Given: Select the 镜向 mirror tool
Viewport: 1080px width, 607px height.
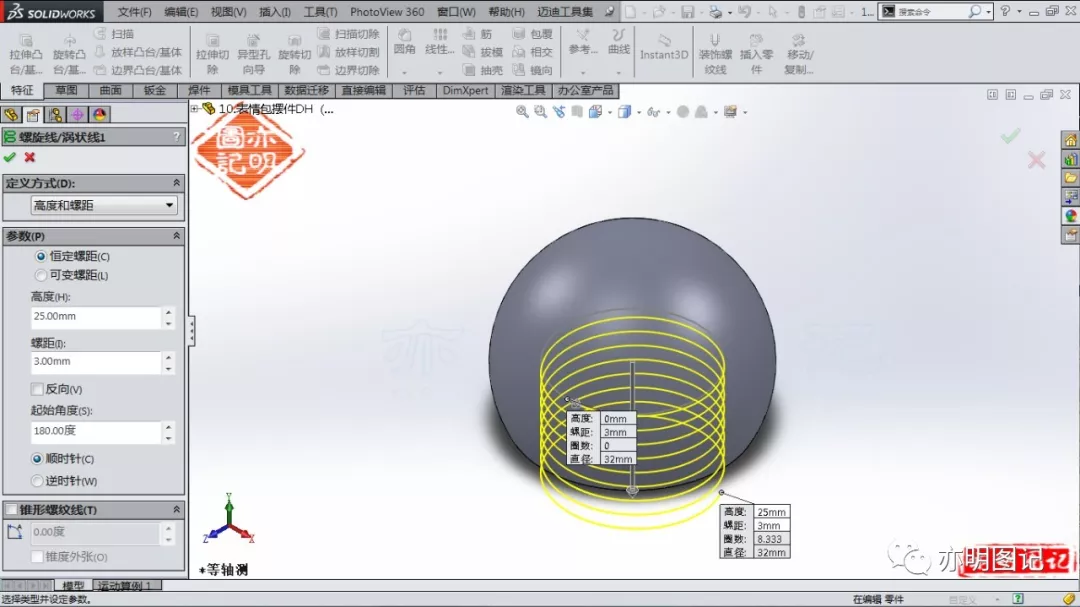Looking at the screenshot, I should coord(532,70).
